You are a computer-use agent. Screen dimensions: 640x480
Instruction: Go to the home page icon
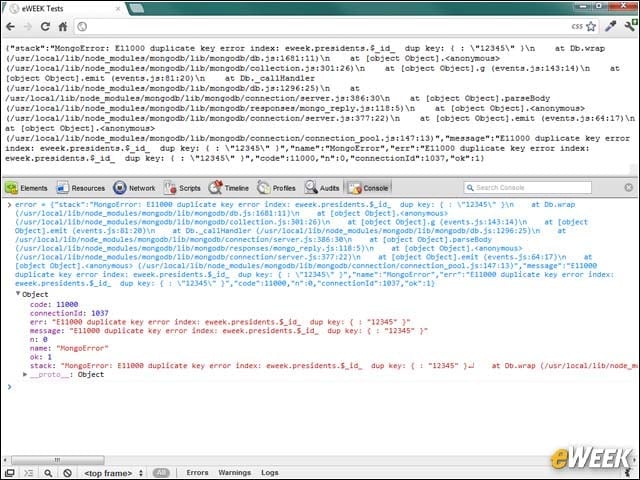tap(63, 27)
